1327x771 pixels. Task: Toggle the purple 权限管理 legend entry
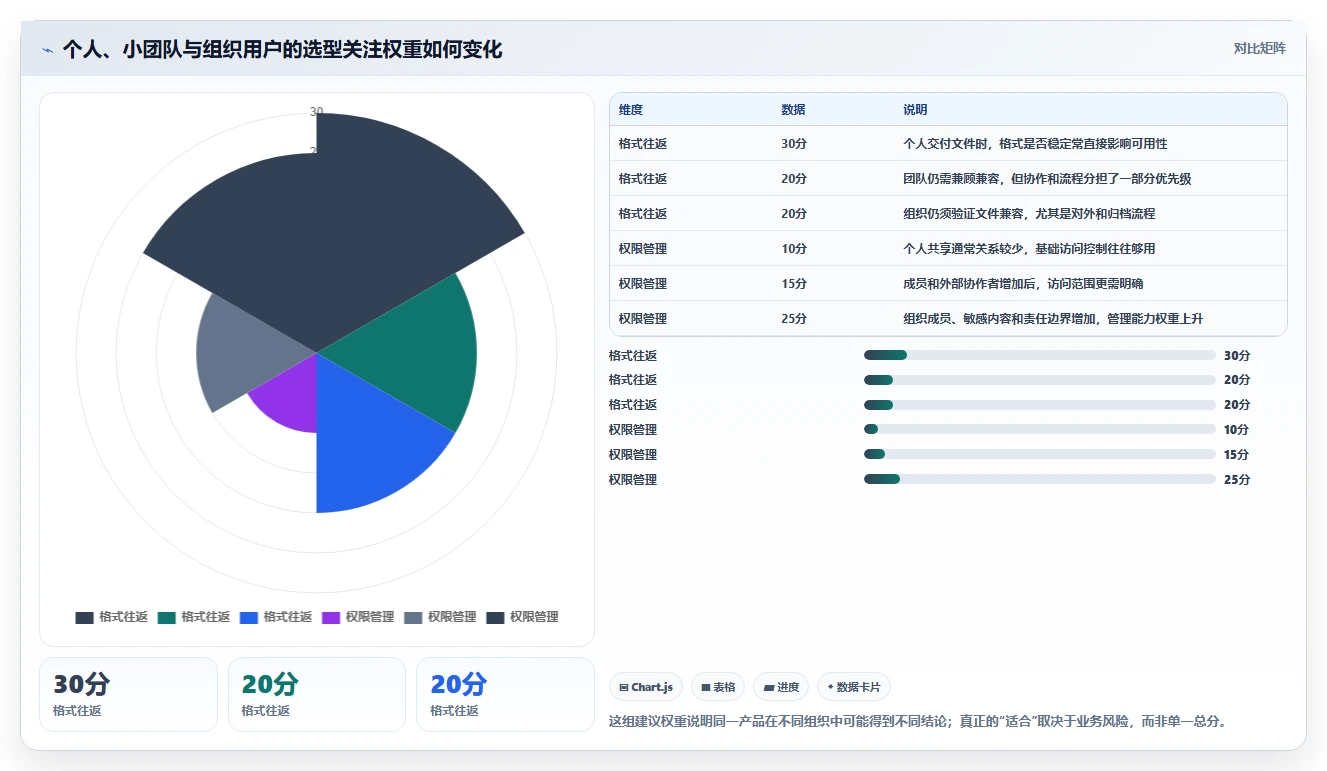(358, 617)
